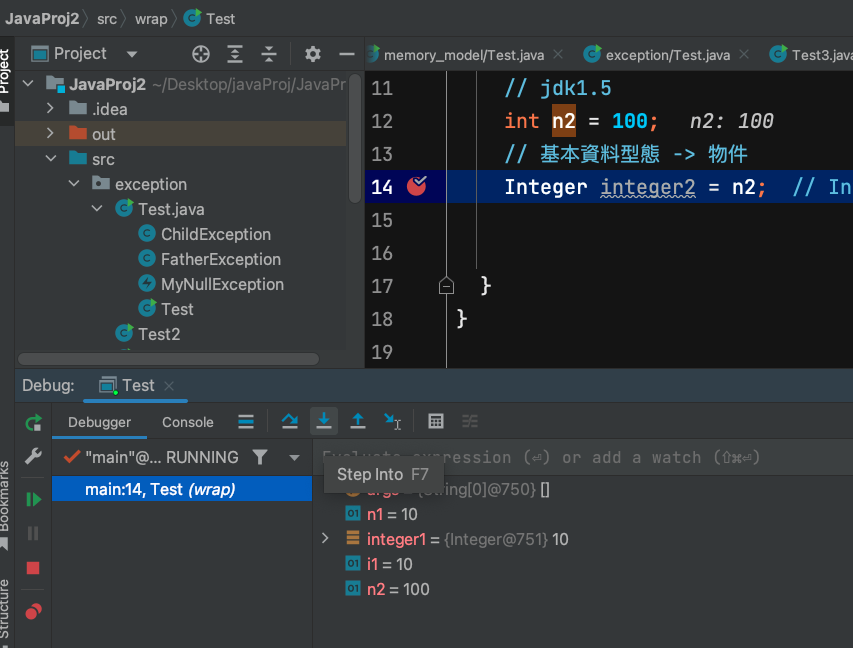Hide the Project panel with the minus icon

coord(347,54)
